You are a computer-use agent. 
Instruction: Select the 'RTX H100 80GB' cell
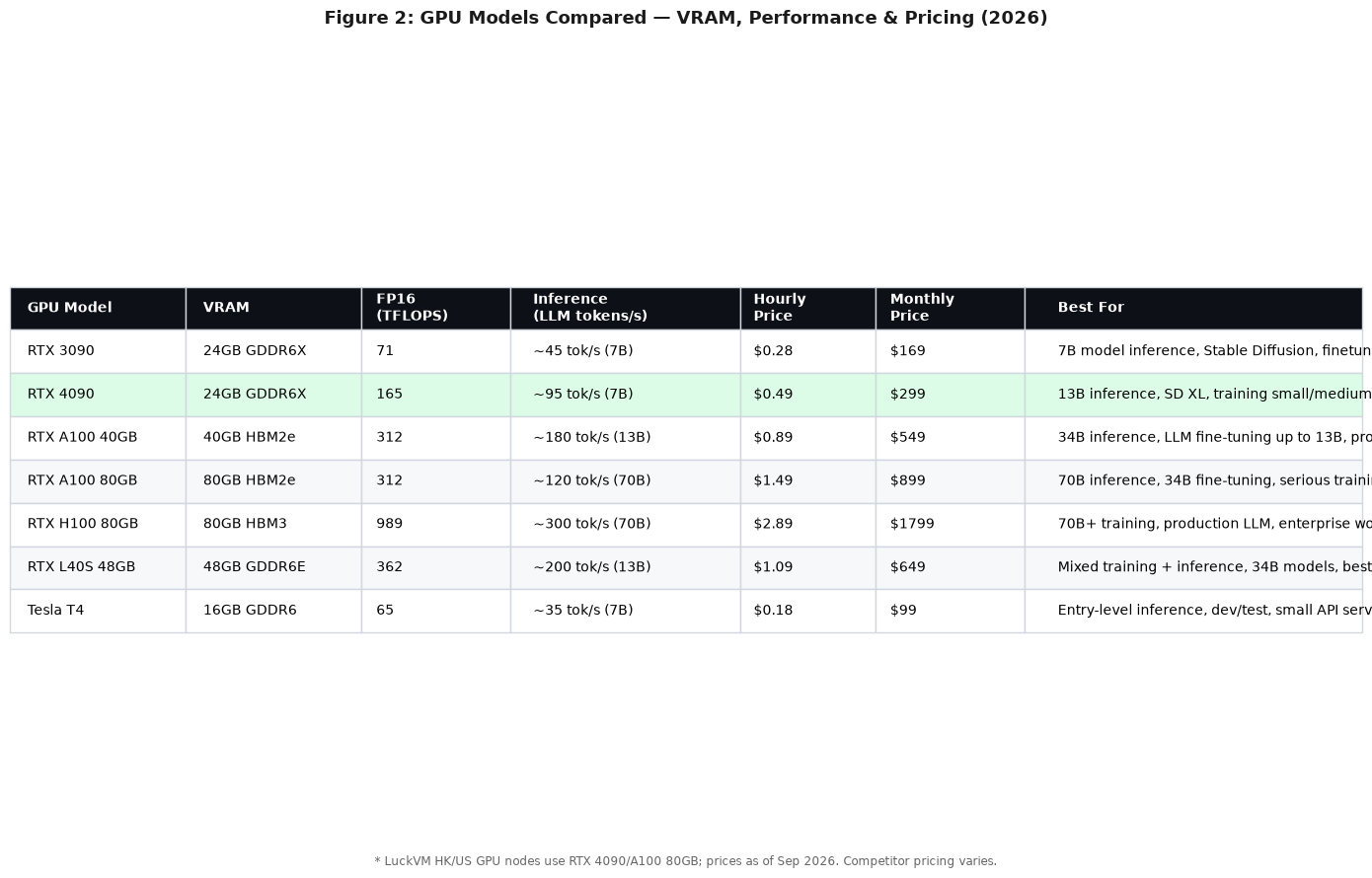pos(98,525)
